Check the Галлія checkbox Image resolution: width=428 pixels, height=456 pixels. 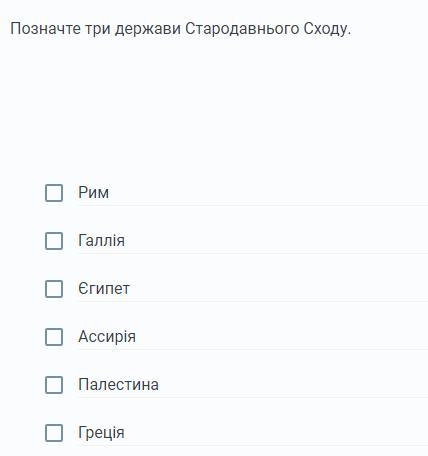(x=54, y=241)
